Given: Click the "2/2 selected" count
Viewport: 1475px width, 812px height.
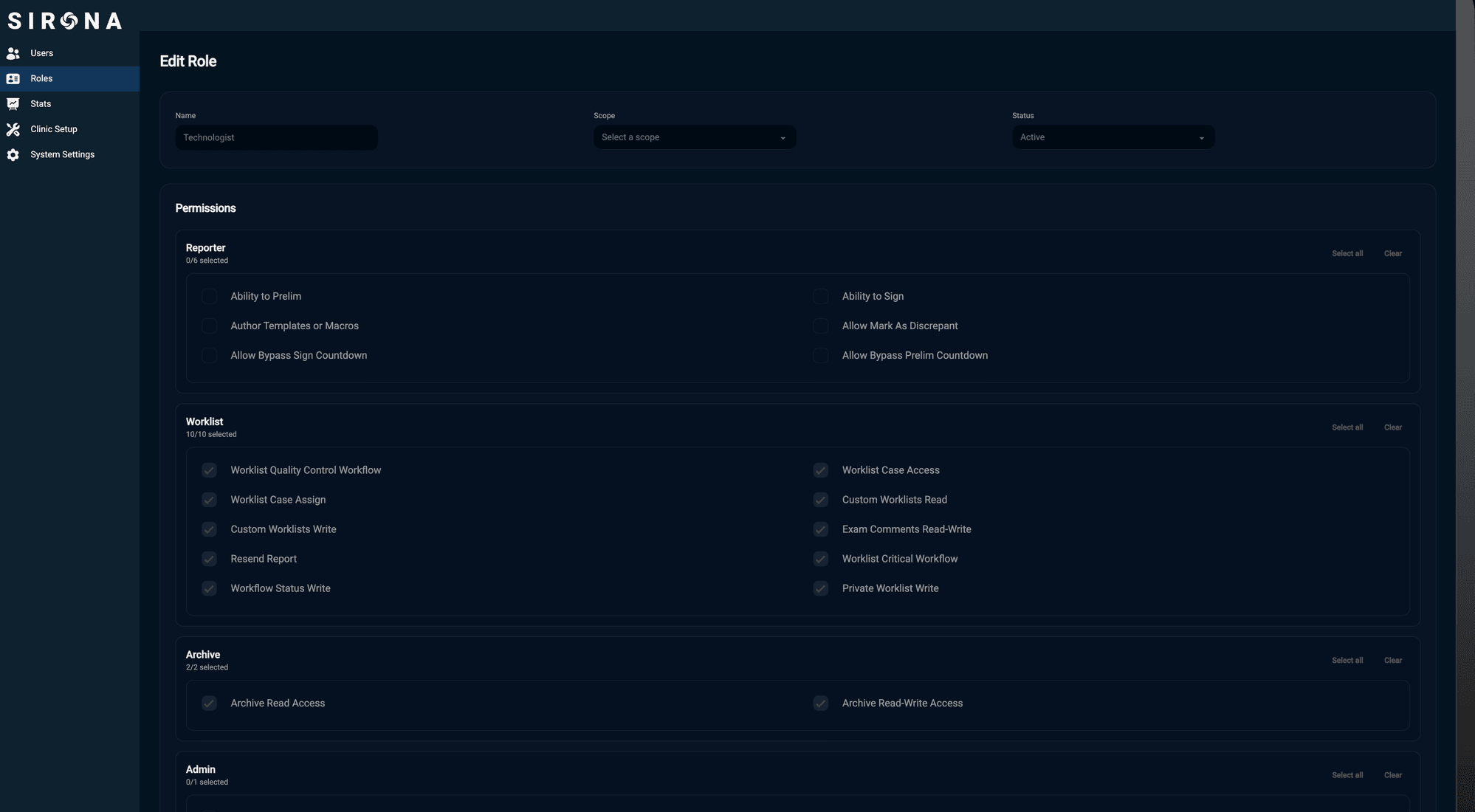Looking at the screenshot, I should 207,667.
